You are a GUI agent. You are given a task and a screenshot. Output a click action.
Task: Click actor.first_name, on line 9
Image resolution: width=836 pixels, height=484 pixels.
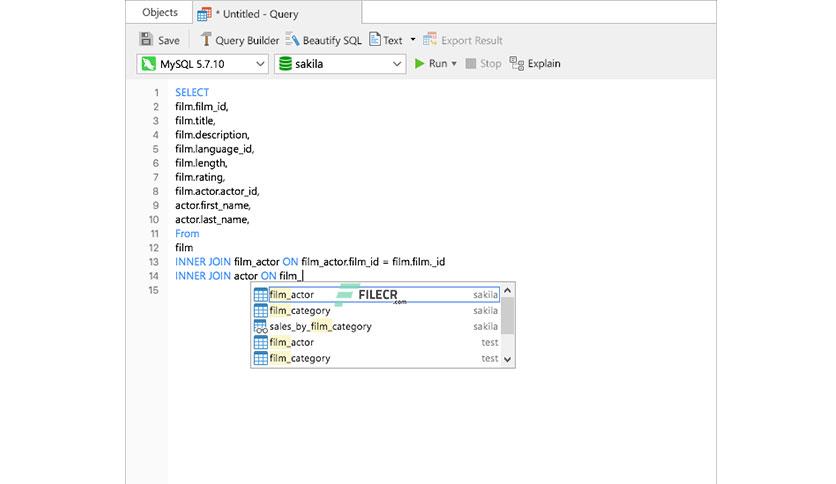click(213, 205)
